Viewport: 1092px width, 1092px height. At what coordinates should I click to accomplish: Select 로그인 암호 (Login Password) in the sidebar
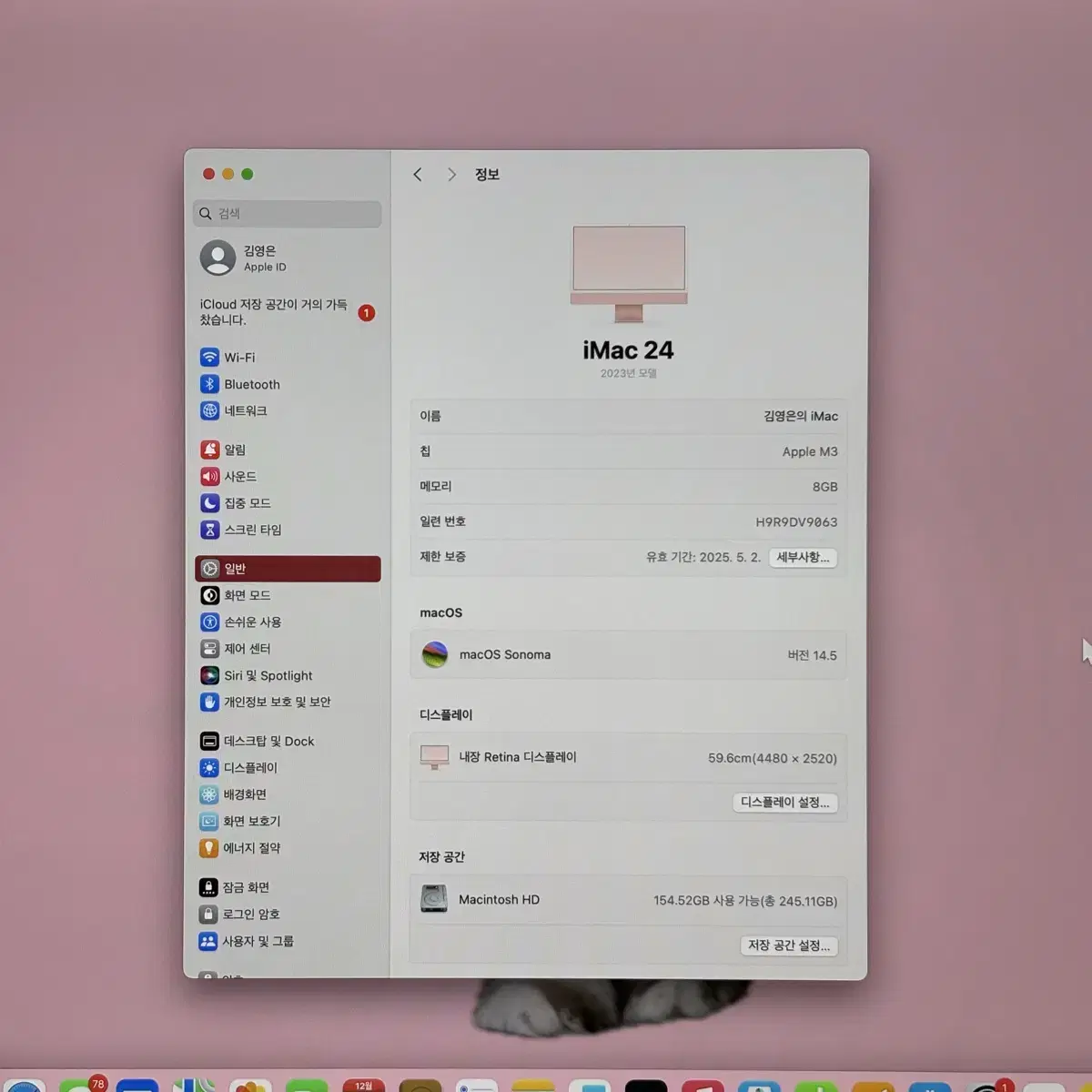click(288, 914)
